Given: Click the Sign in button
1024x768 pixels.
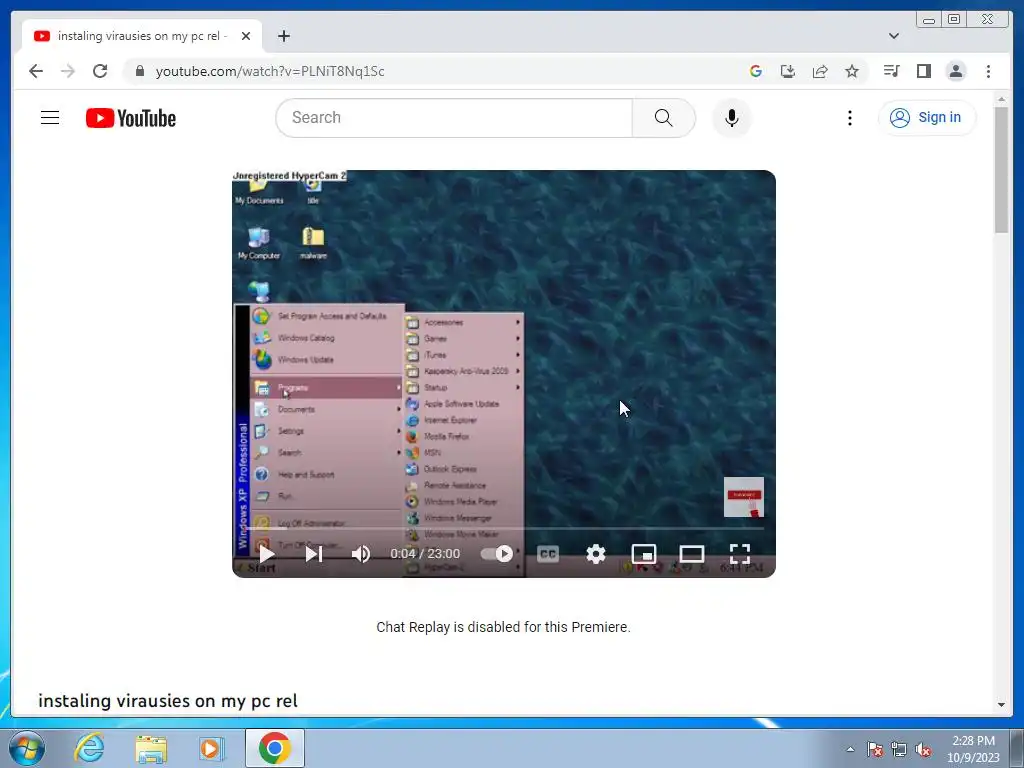Looking at the screenshot, I should [927, 118].
